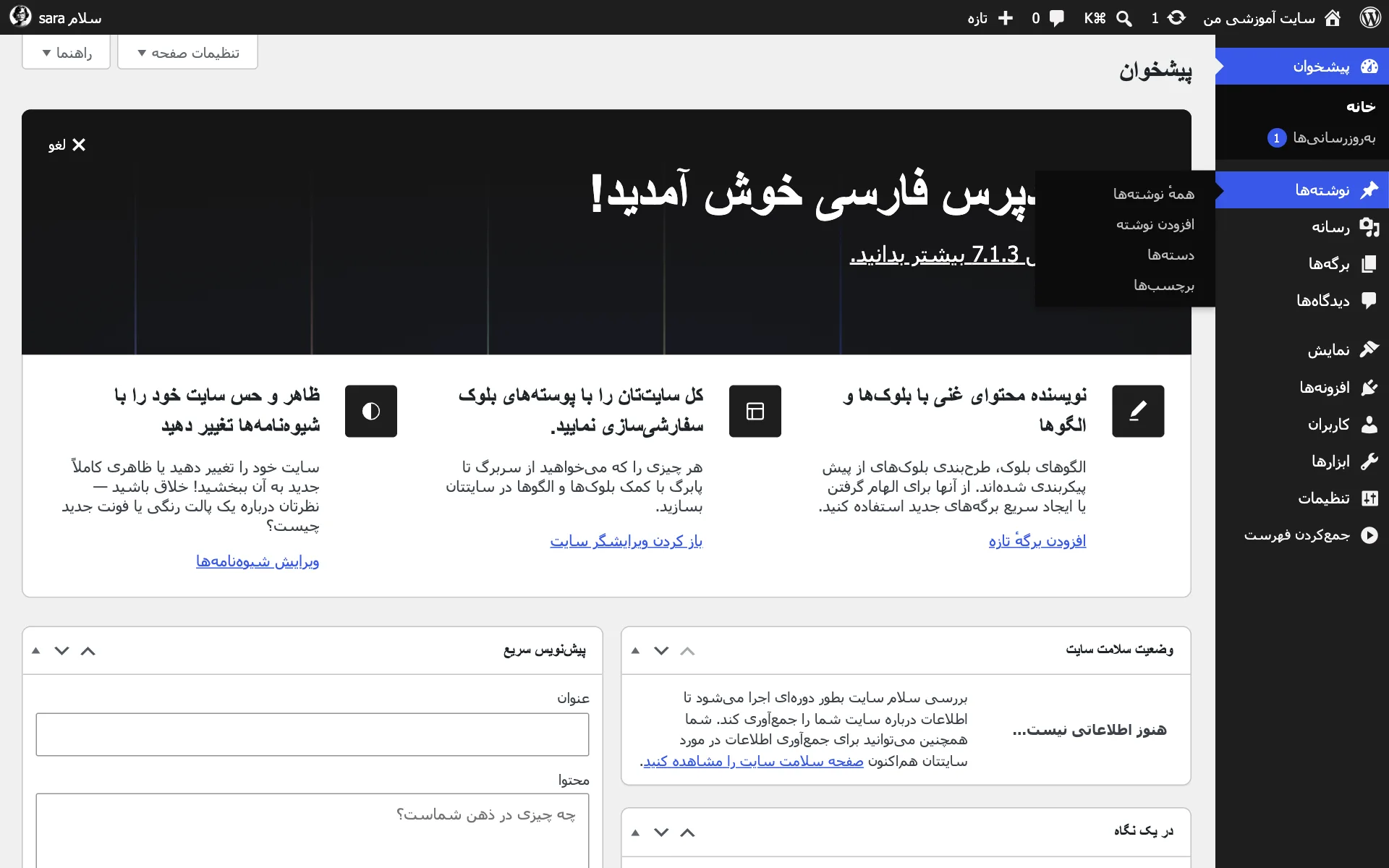The height and width of the screenshot is (868, 1389).
Task: Open the ابزارها tools menu
Action: (1302, 461)
